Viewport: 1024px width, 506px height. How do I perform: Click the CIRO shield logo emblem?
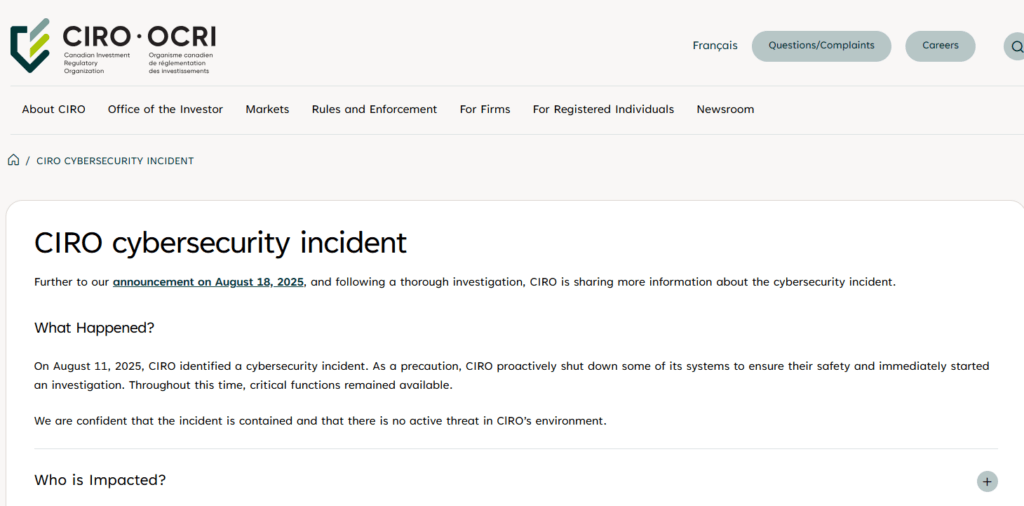[30, 45]
